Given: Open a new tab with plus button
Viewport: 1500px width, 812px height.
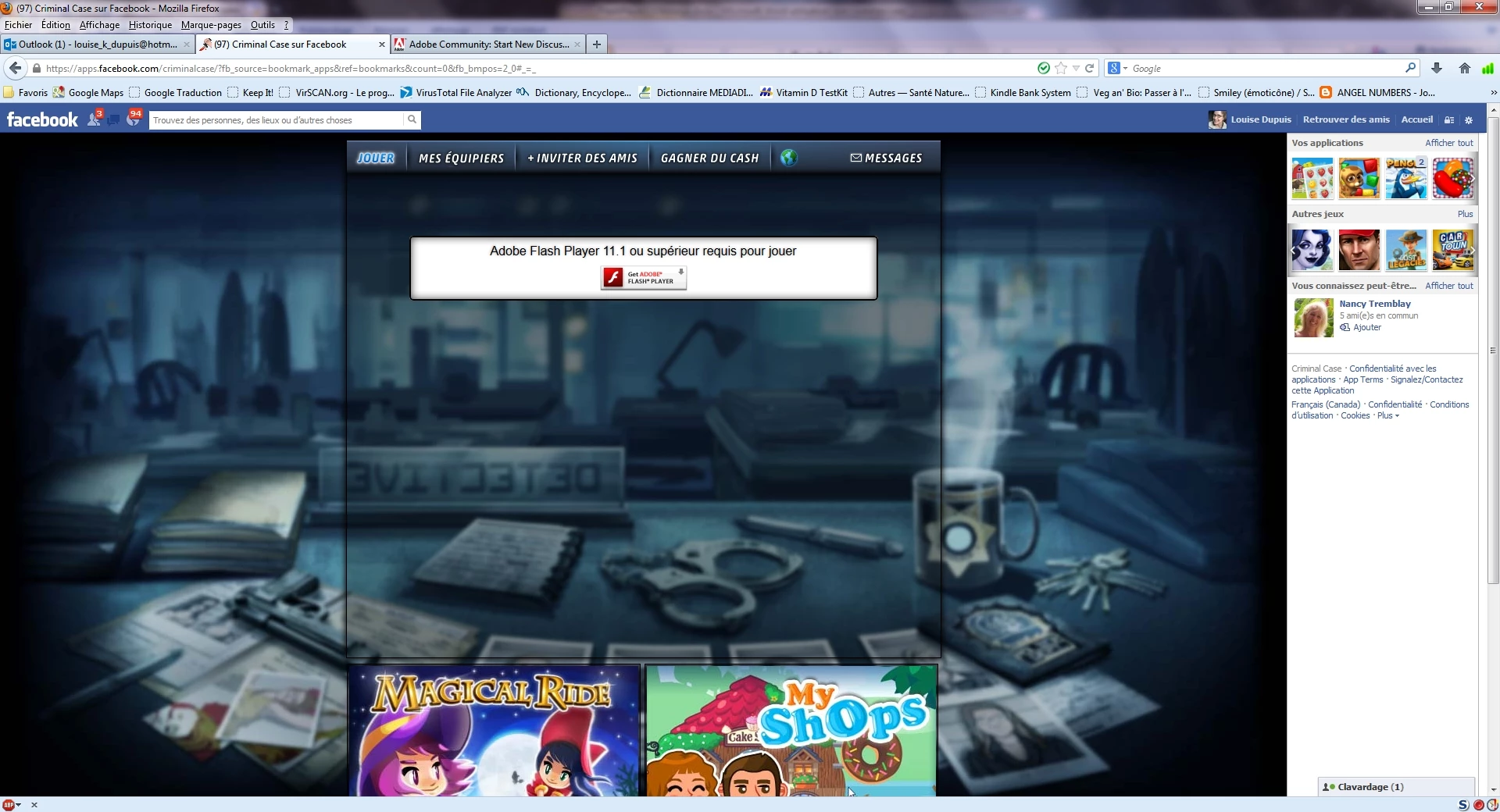Looking at the screenshot, I should (x=597, y=45).
